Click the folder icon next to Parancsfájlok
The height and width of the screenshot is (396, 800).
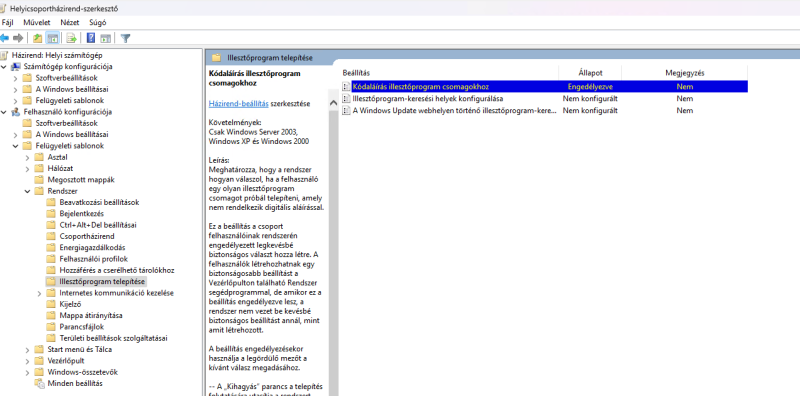[x=51, y=327]
